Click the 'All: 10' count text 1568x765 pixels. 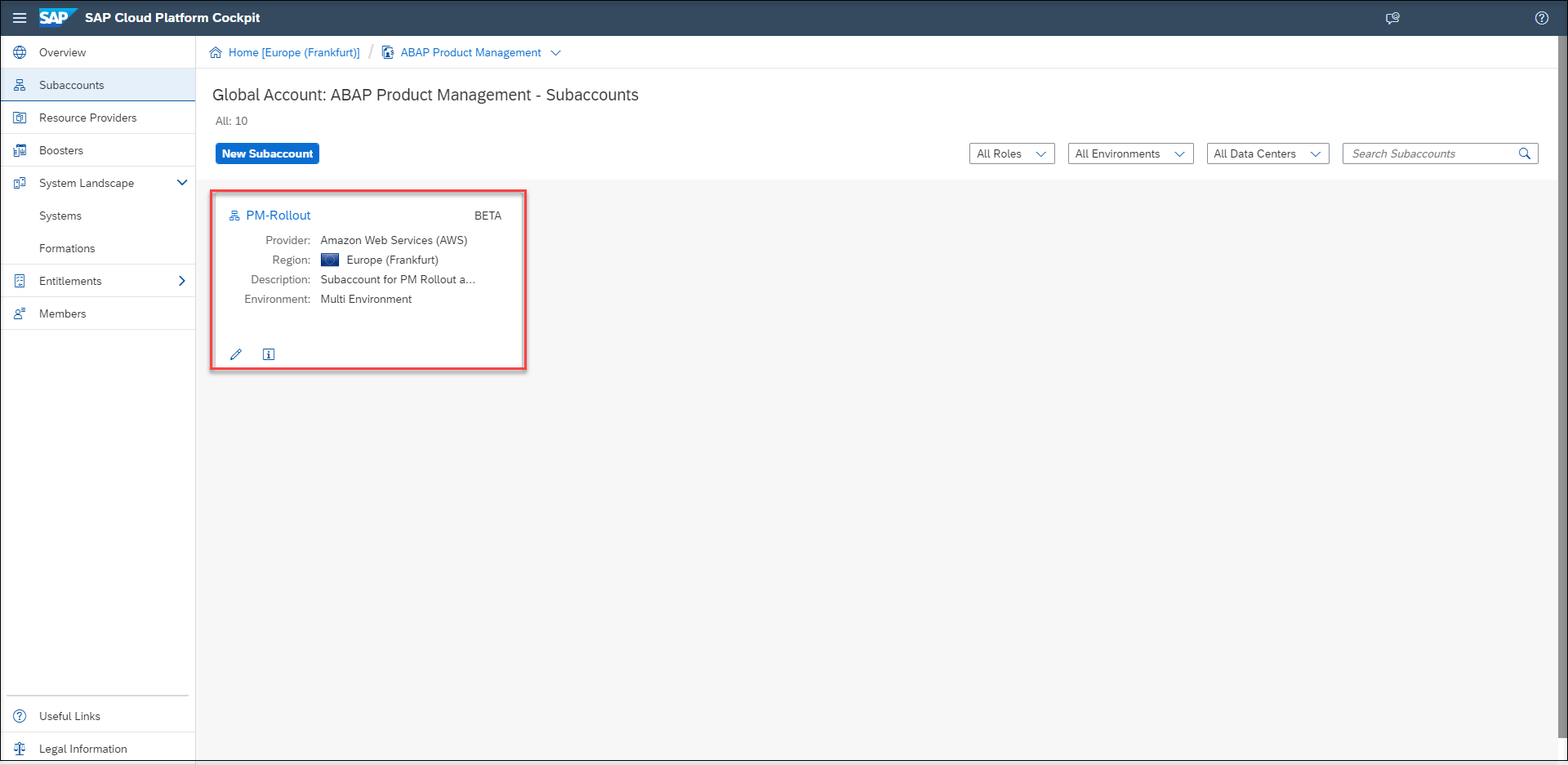tap(231, 121)
